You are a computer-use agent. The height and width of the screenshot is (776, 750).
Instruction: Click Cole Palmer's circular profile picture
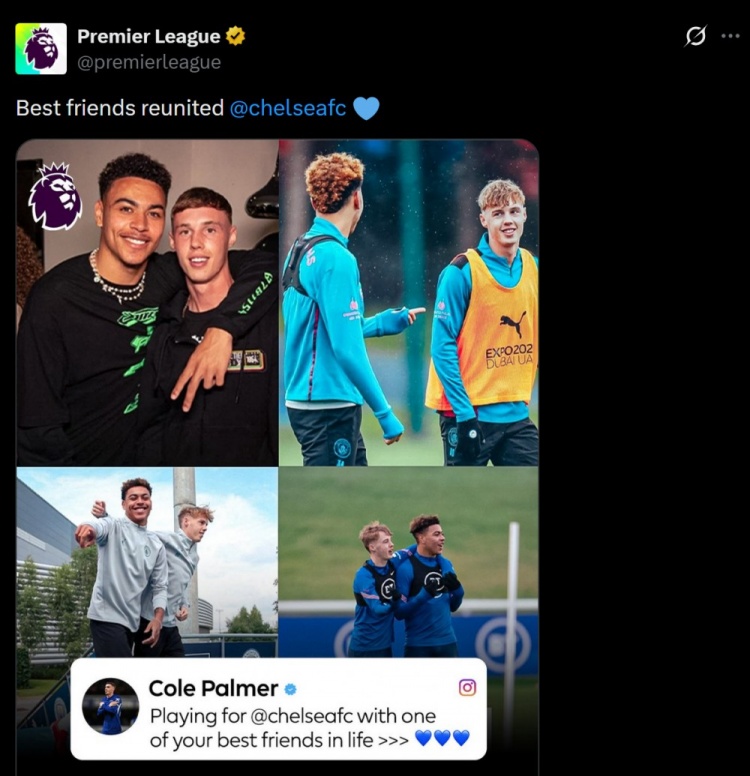110,706
